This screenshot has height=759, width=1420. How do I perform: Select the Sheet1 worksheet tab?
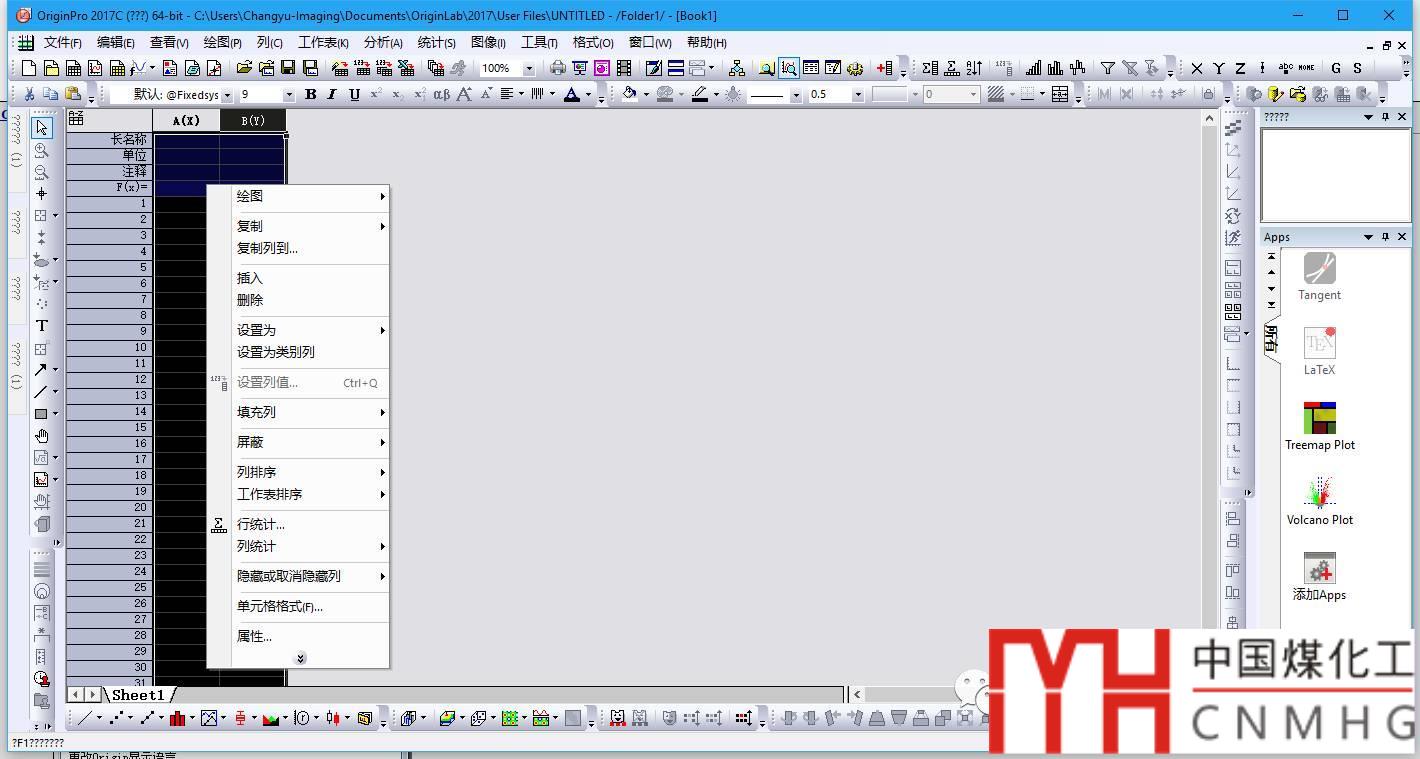click(x=138, y=694)
